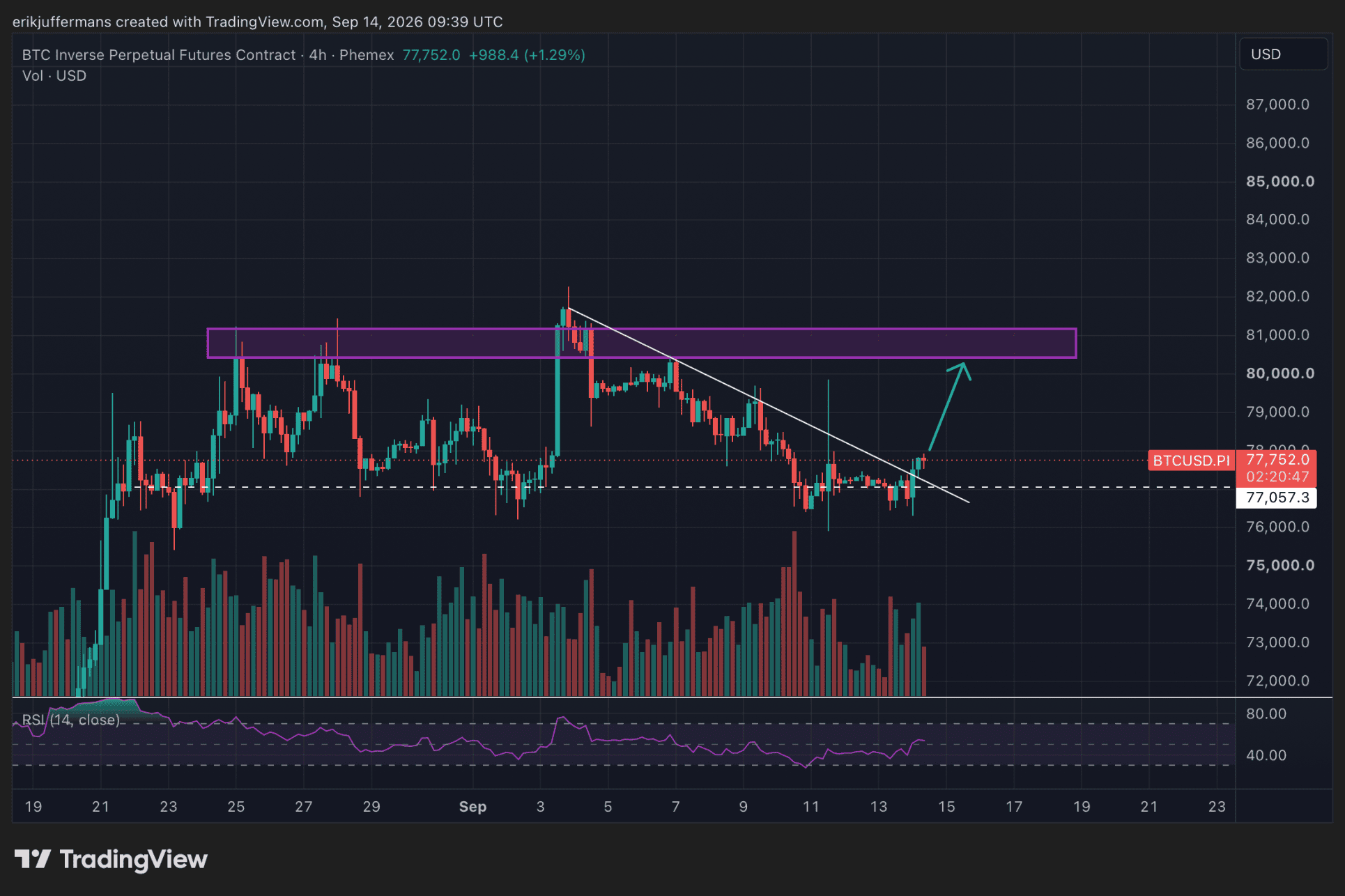Select the white descending trendline

click(769, 405)
